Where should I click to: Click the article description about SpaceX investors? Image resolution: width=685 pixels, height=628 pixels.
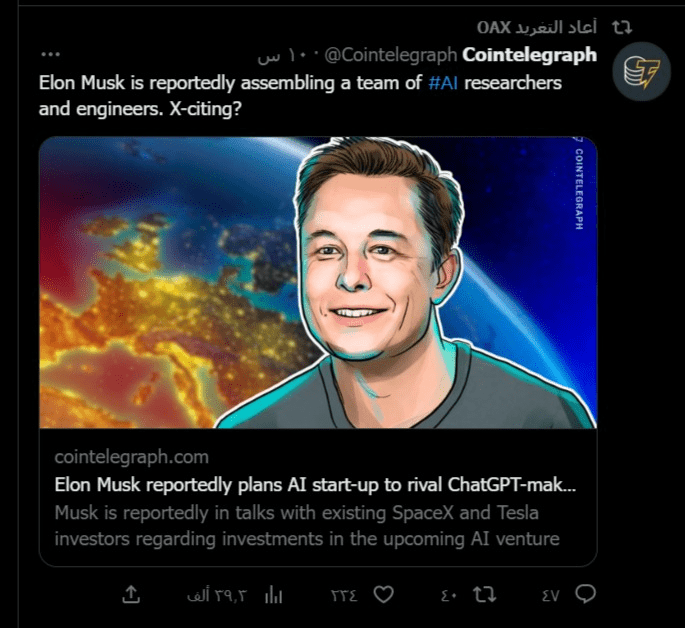307,525
